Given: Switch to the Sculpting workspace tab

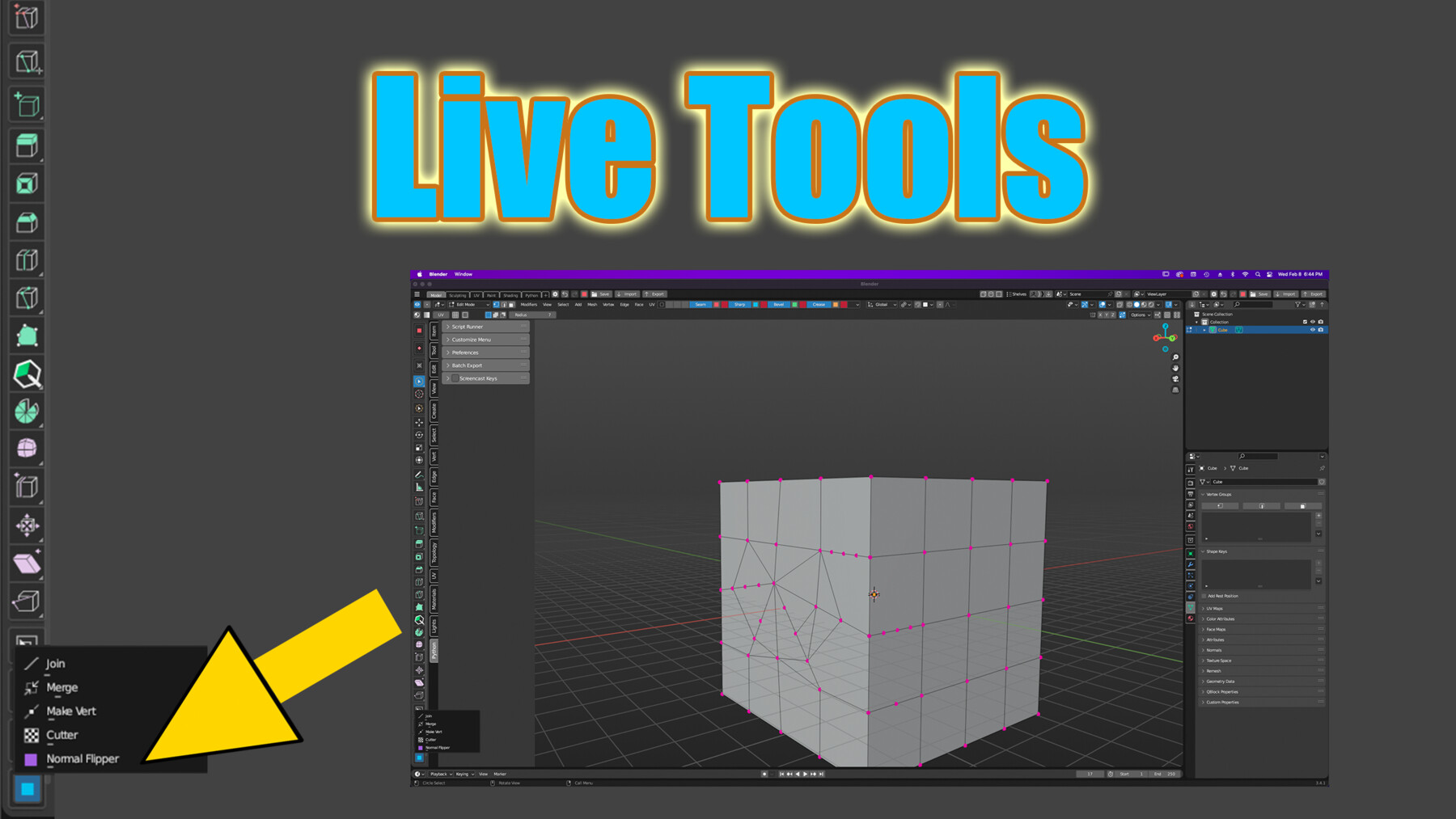Looking at the screenshot, I should pyautogui.click(x=457, y=295).
